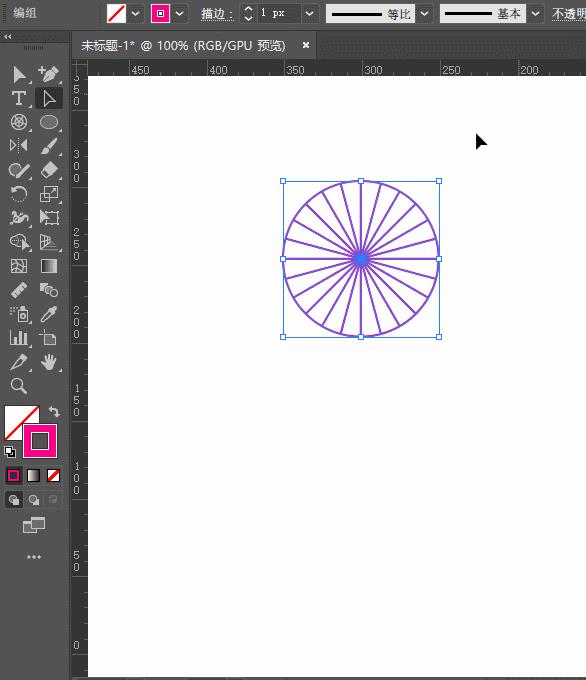Click the Edit Toolbar three-dots button

[34, 556]
